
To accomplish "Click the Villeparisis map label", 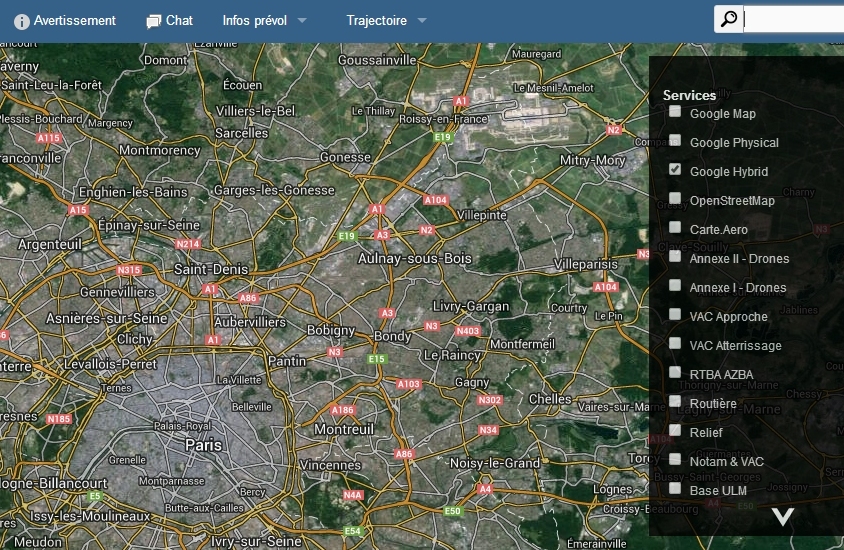I will (x=586, y=264).
